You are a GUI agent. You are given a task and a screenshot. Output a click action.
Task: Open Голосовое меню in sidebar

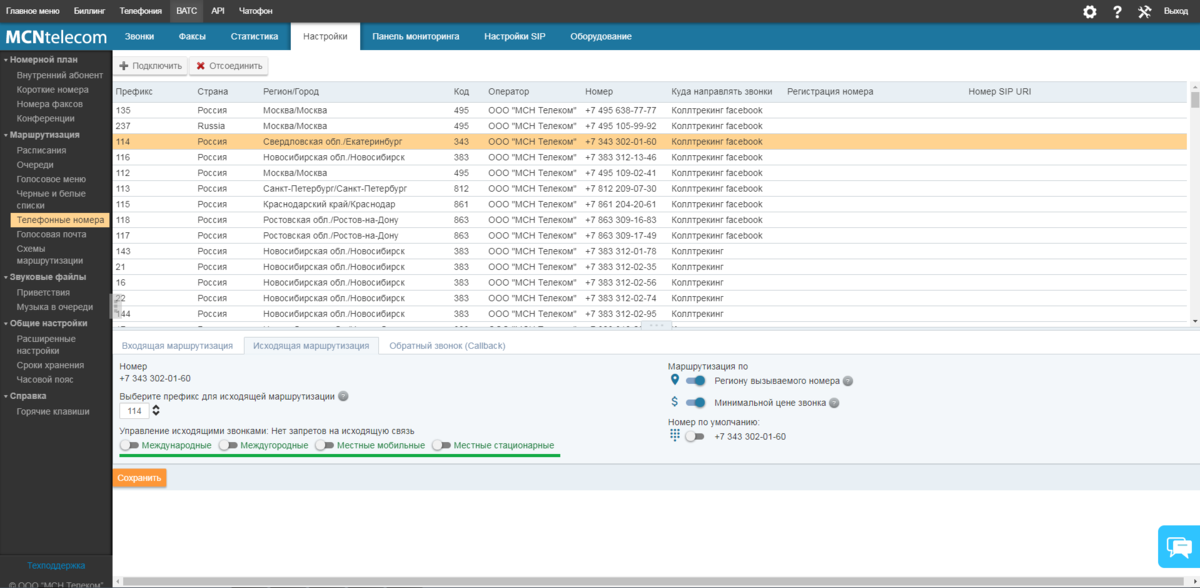51,178
